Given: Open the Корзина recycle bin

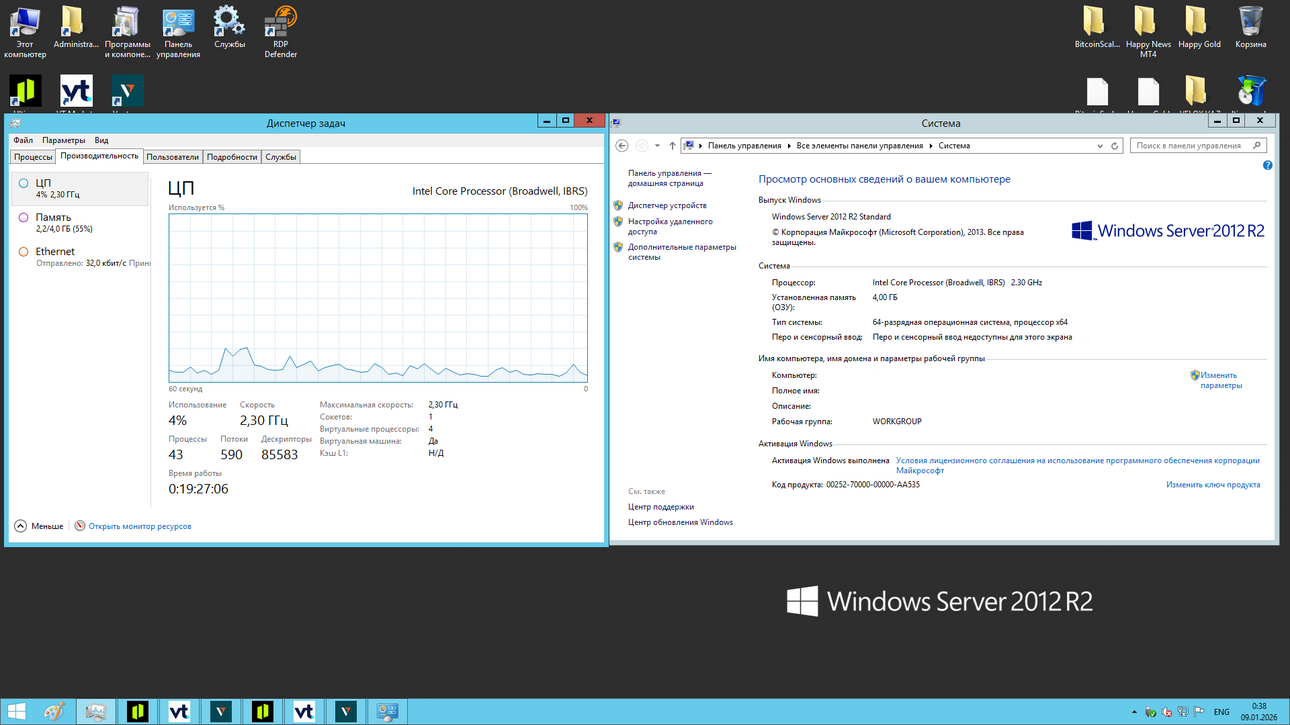Looking at the screenshot, I should [1250, 28].
